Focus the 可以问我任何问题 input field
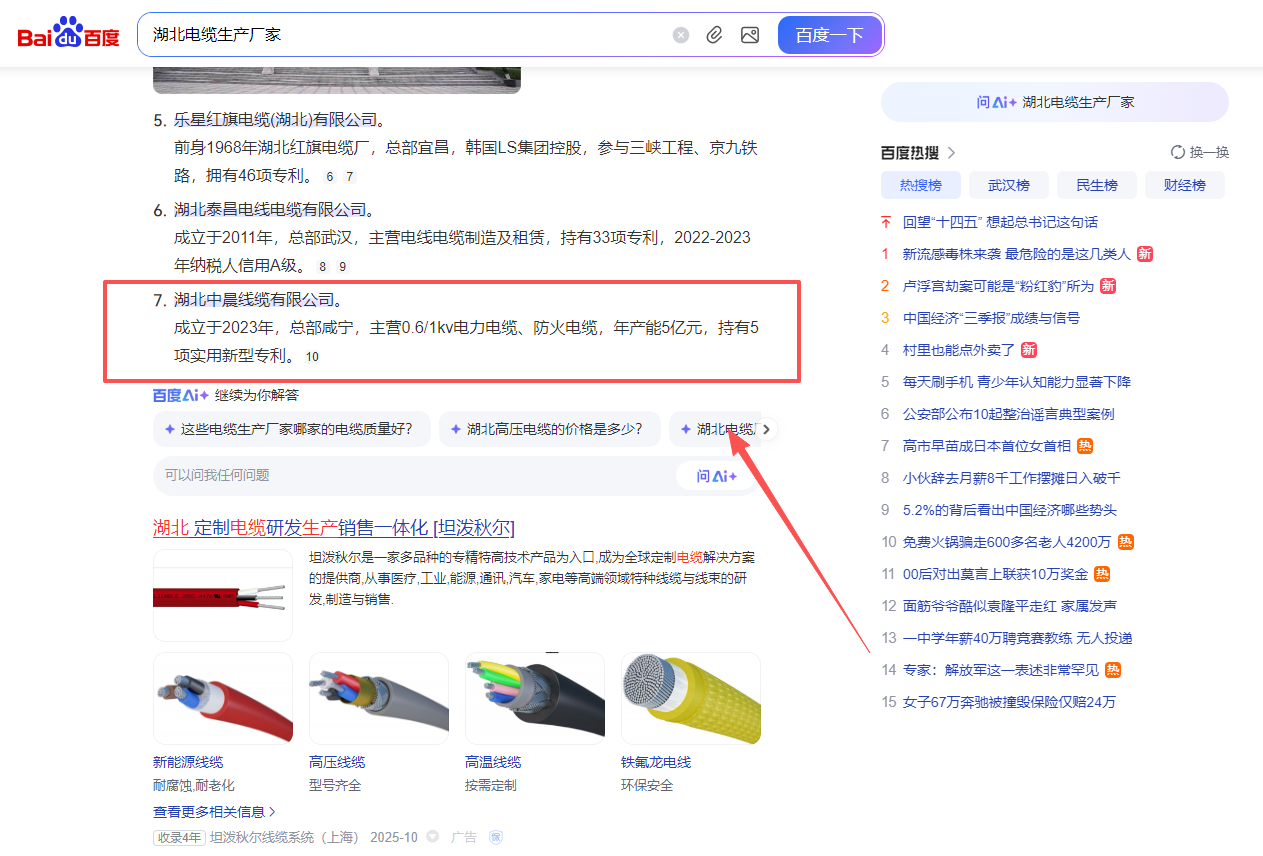This screenshot has height=856, width=1263. tap(410, 475)
